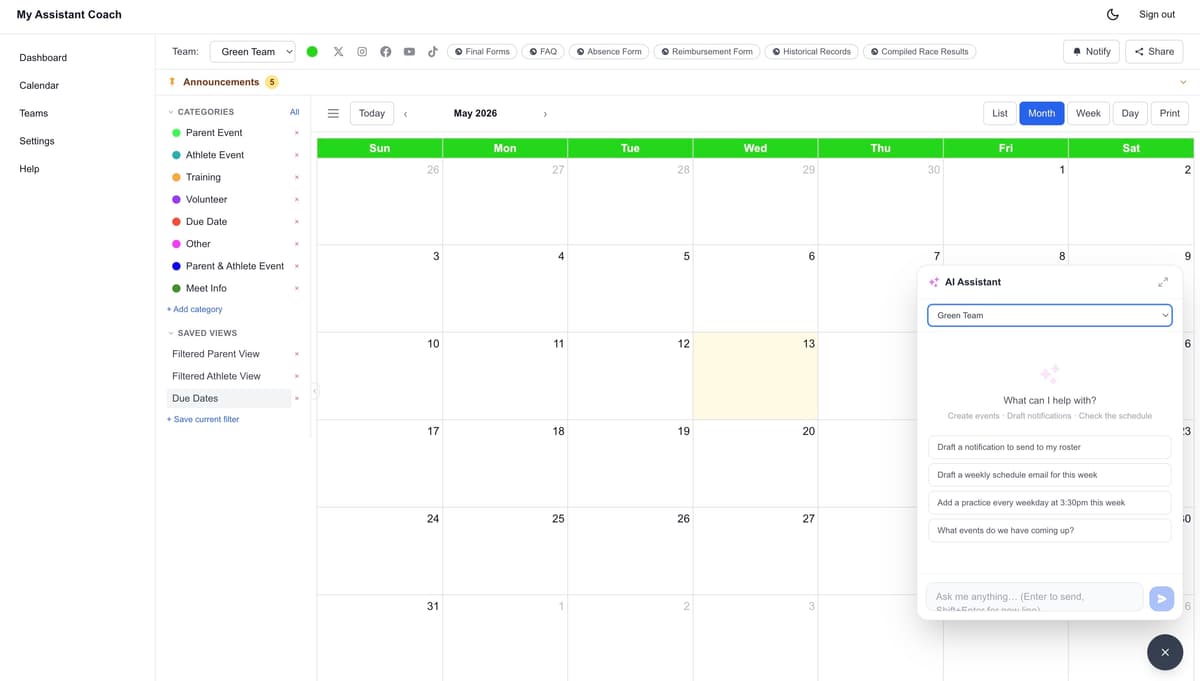
Task: Remove the Athlete Event category
Action: point(297,155)
